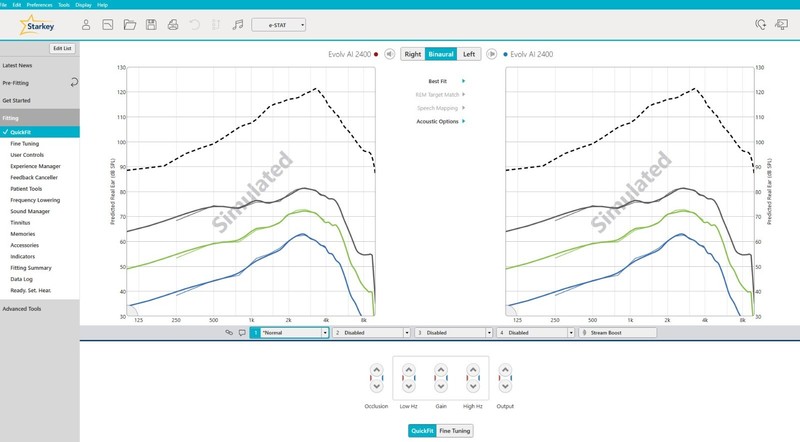Open the e-STAT formula dropdown
800x442 pixels.
point(279,25)
